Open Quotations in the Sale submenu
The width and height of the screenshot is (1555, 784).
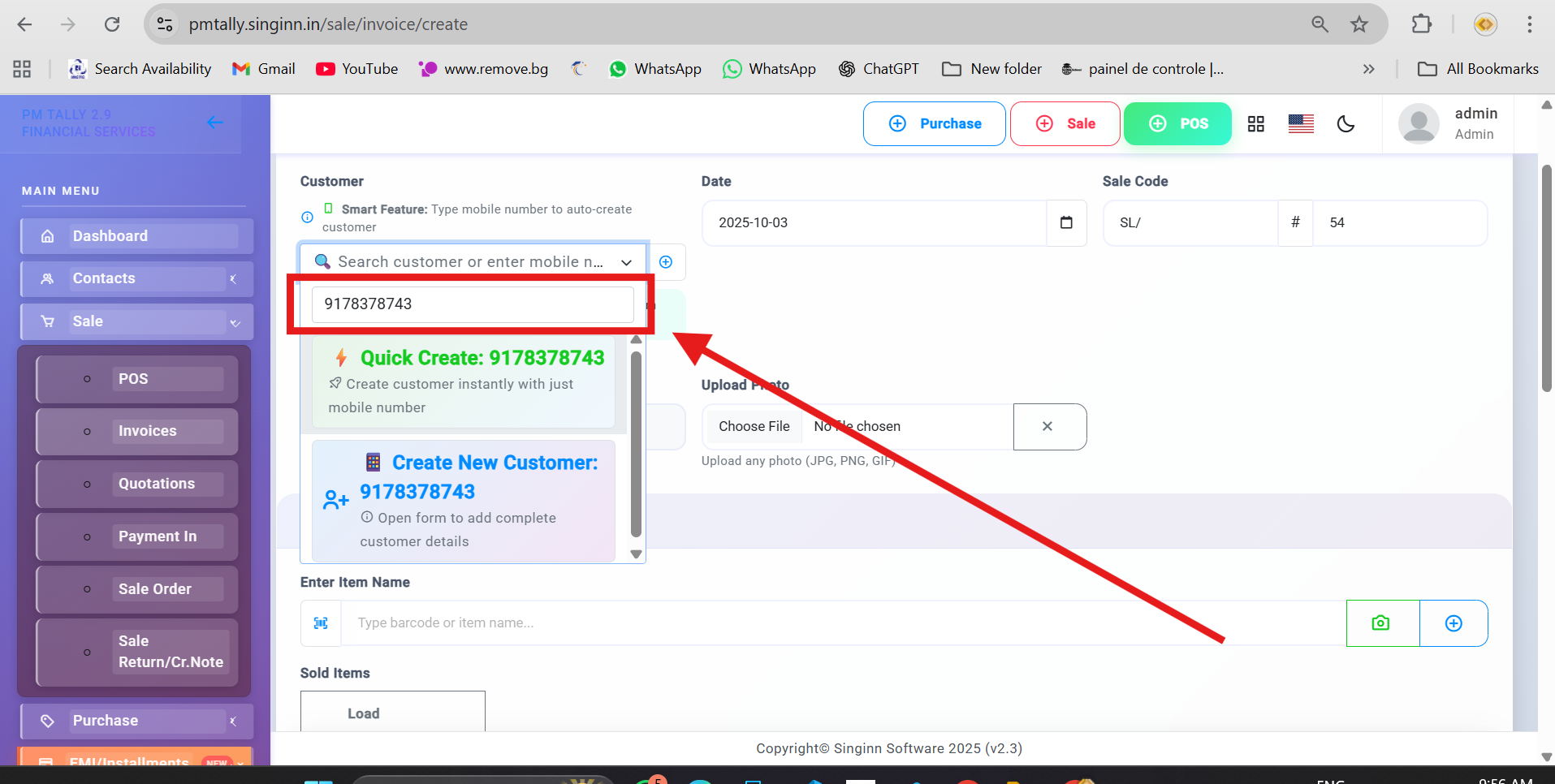point(156,484)
